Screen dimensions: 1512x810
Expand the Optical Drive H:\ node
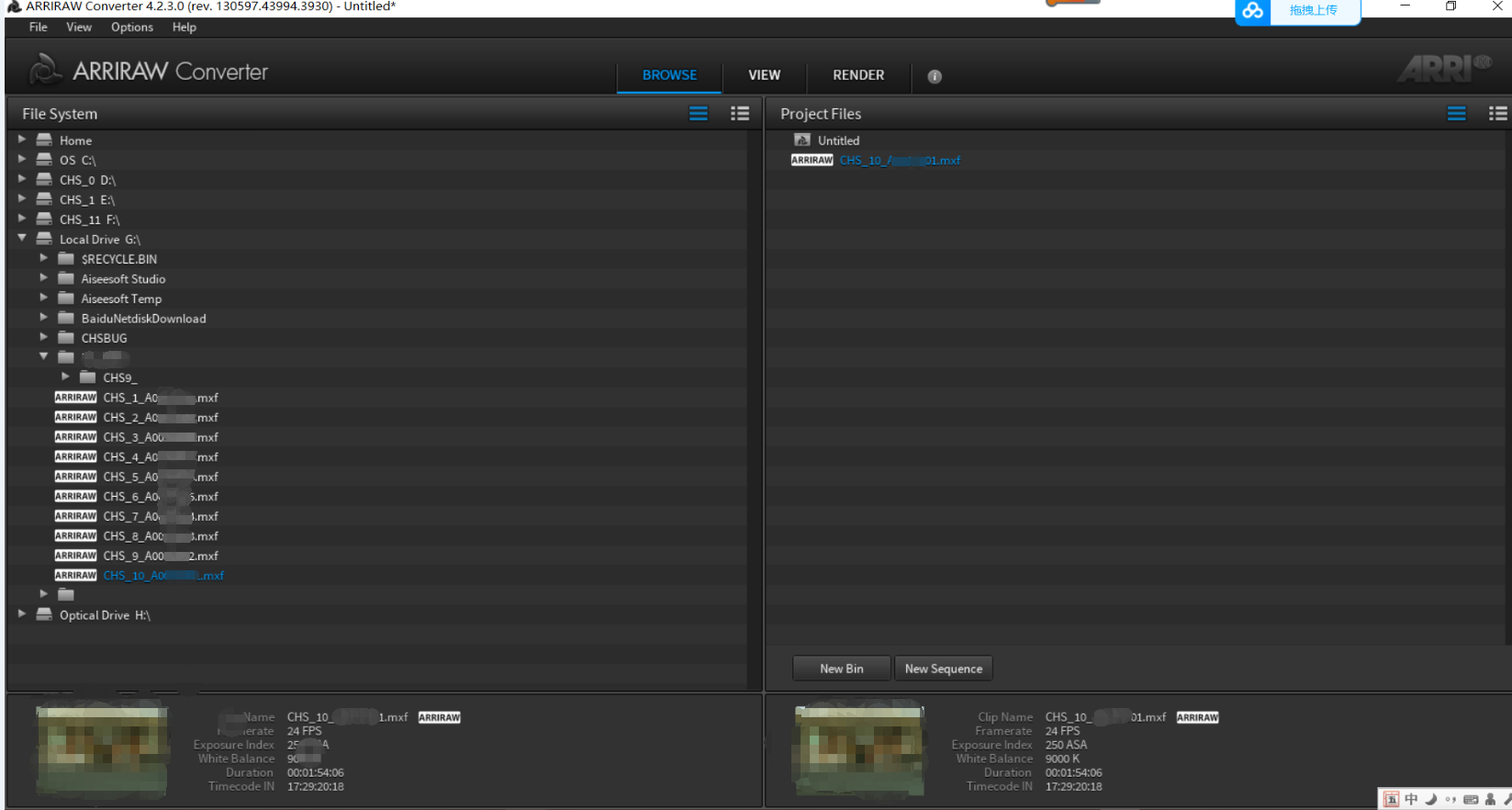[x=22, y=613]
